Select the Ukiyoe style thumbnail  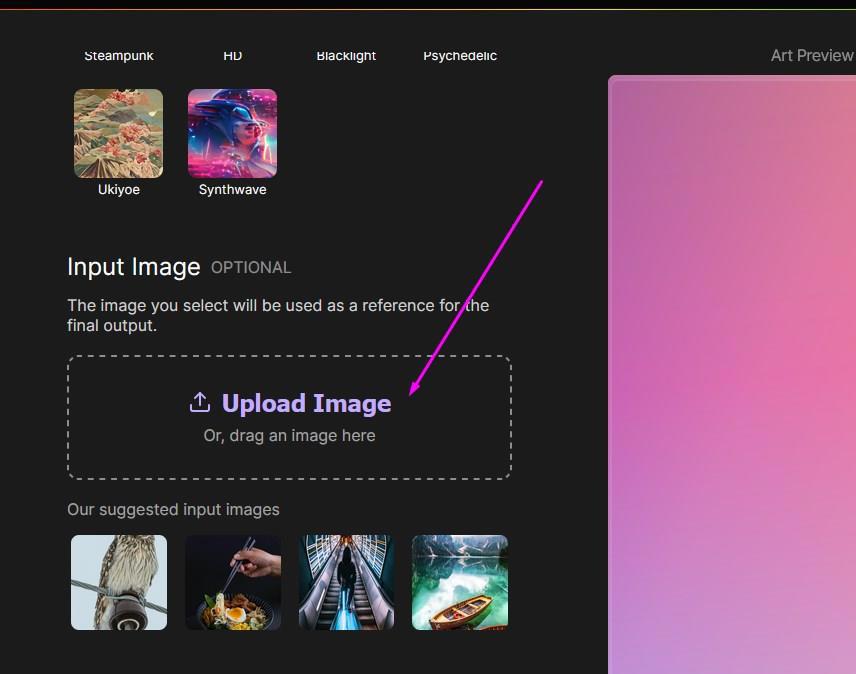(x=118, y=133)
